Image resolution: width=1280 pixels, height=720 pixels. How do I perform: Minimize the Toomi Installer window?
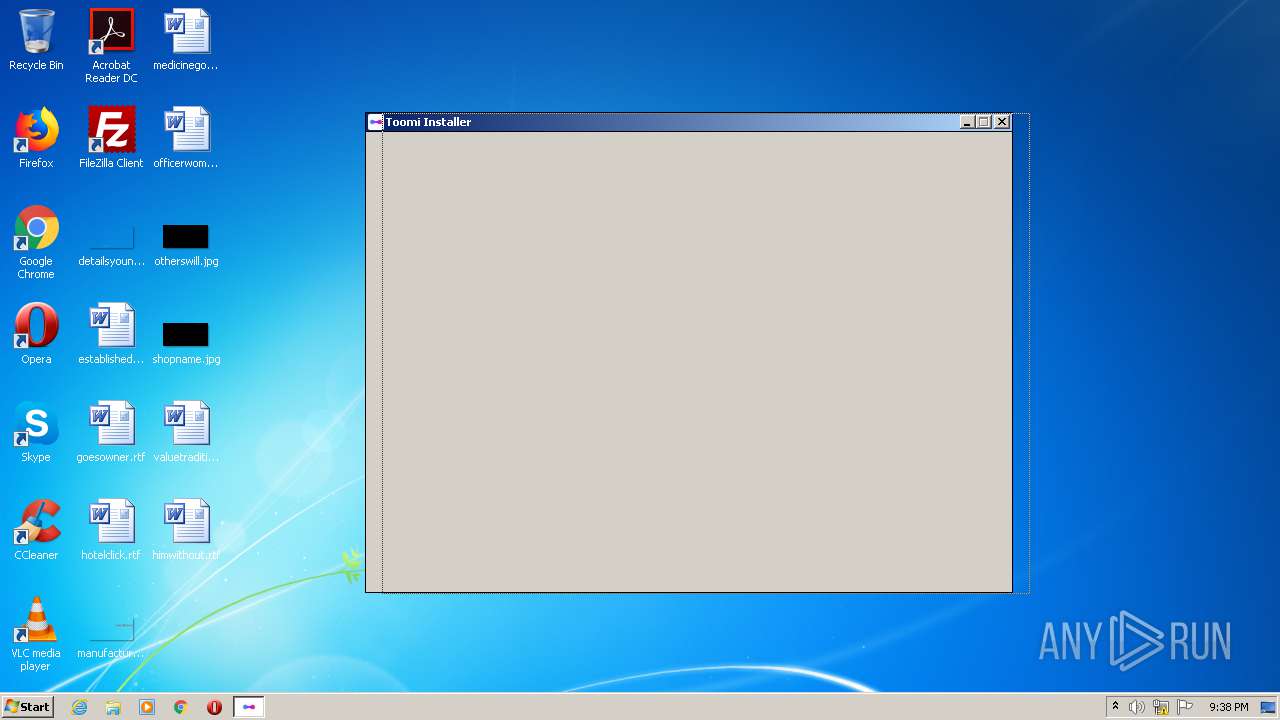click(967, 122)
